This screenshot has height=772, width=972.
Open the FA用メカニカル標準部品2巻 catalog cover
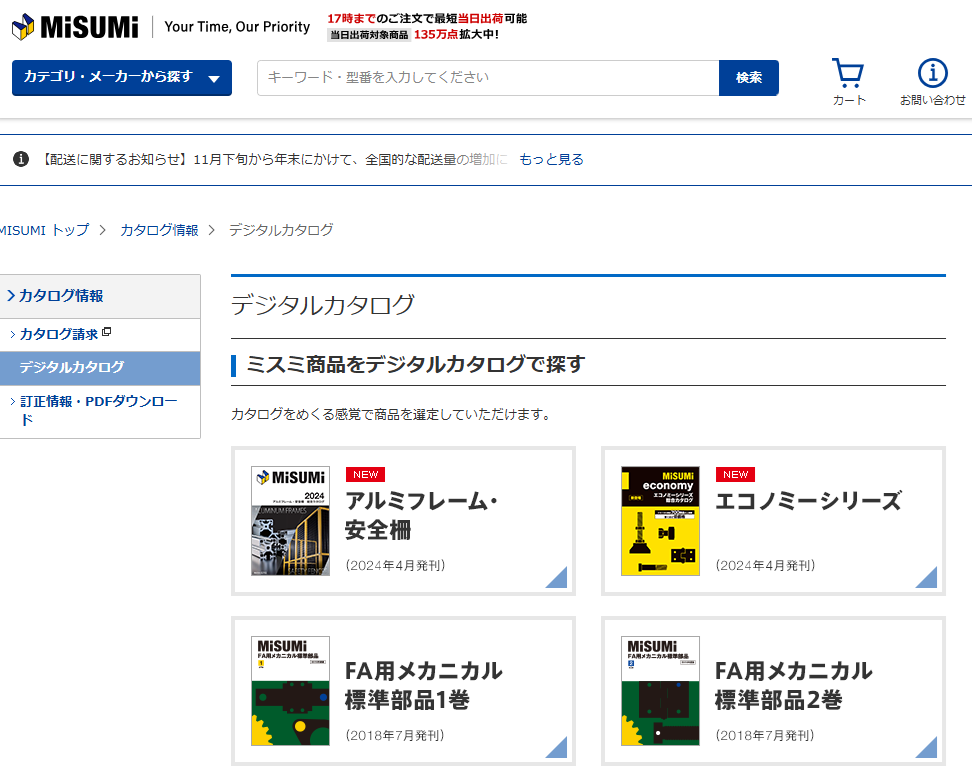click(660, 691)
